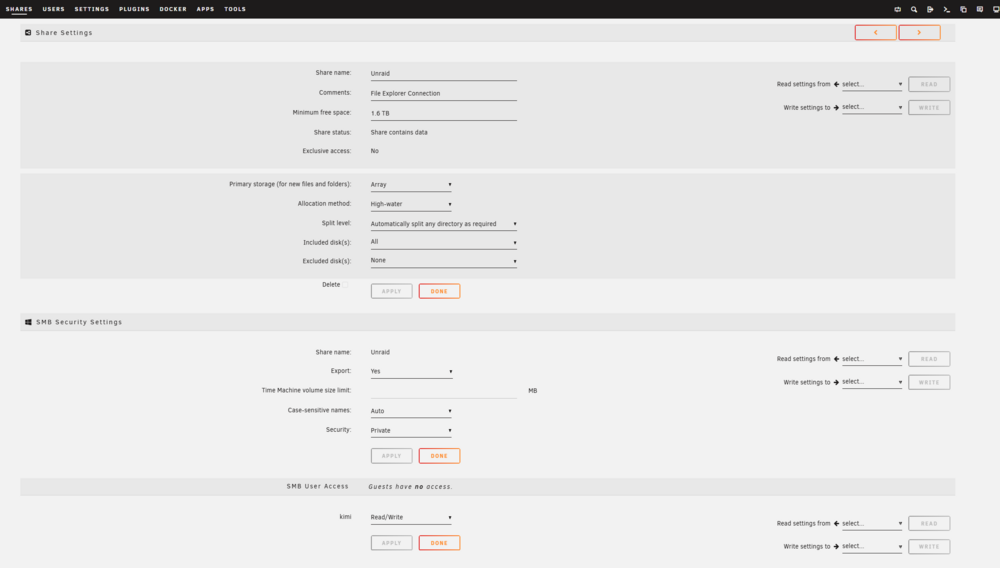Viewport: 1000px width, 568px height.
Task: Click Done button in Share Settings
Action: tap(439, 291)
